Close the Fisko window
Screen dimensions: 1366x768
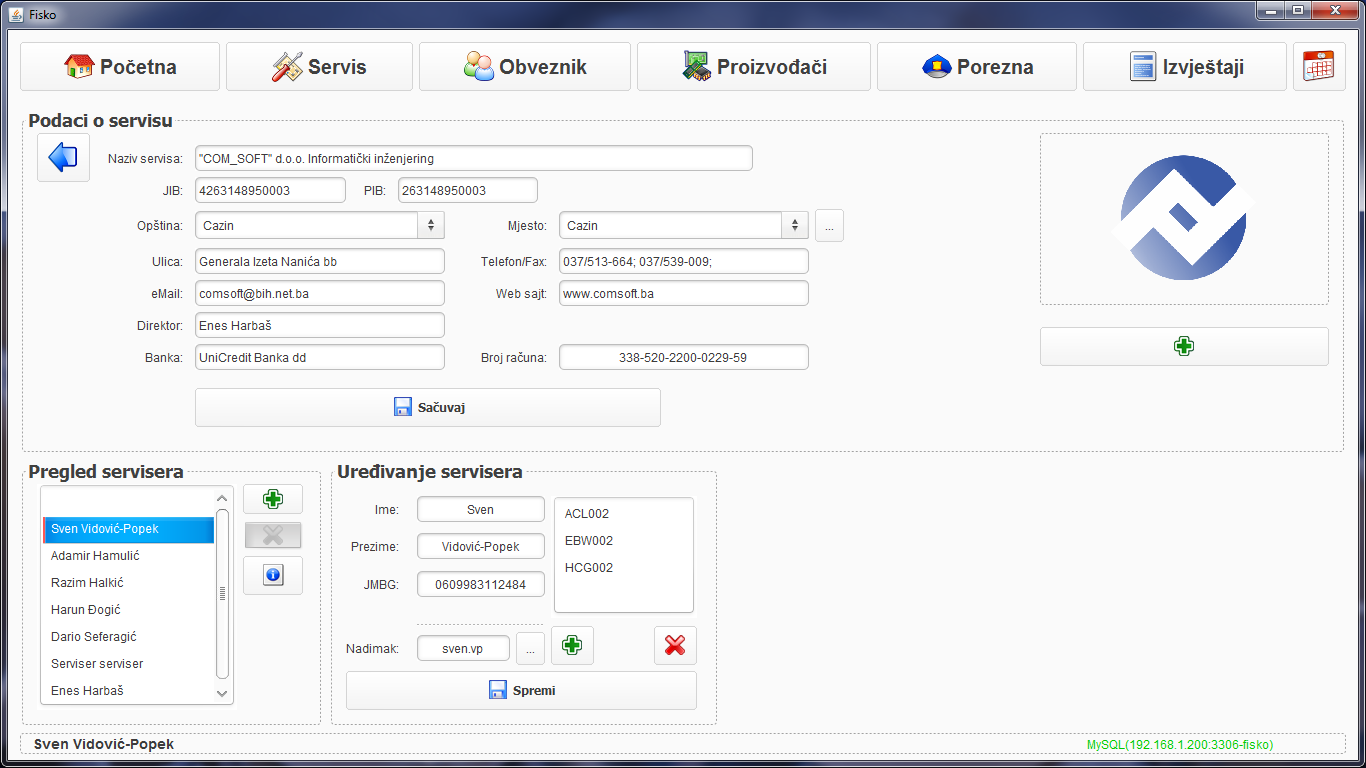[1335, 11]
